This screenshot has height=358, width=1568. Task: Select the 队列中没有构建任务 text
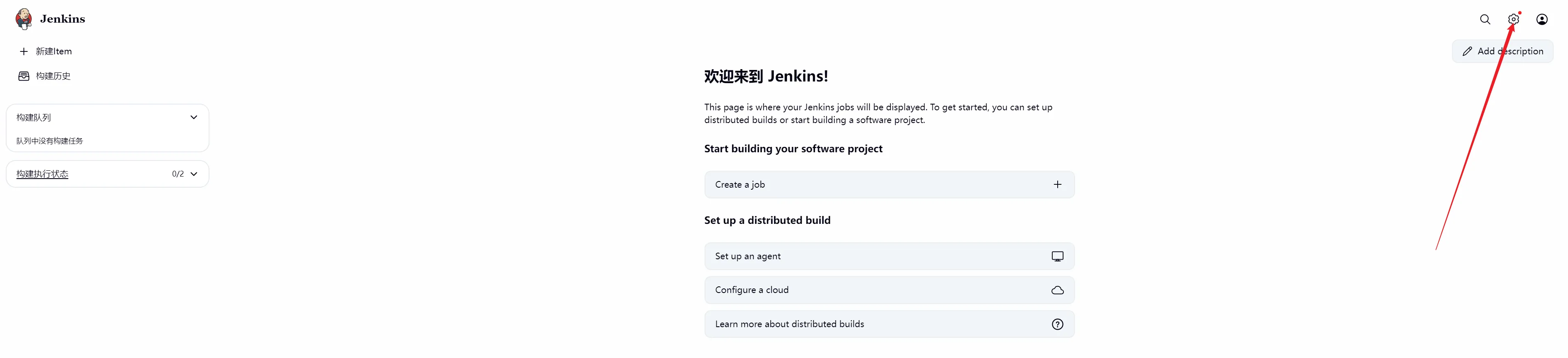coord(49,141)
